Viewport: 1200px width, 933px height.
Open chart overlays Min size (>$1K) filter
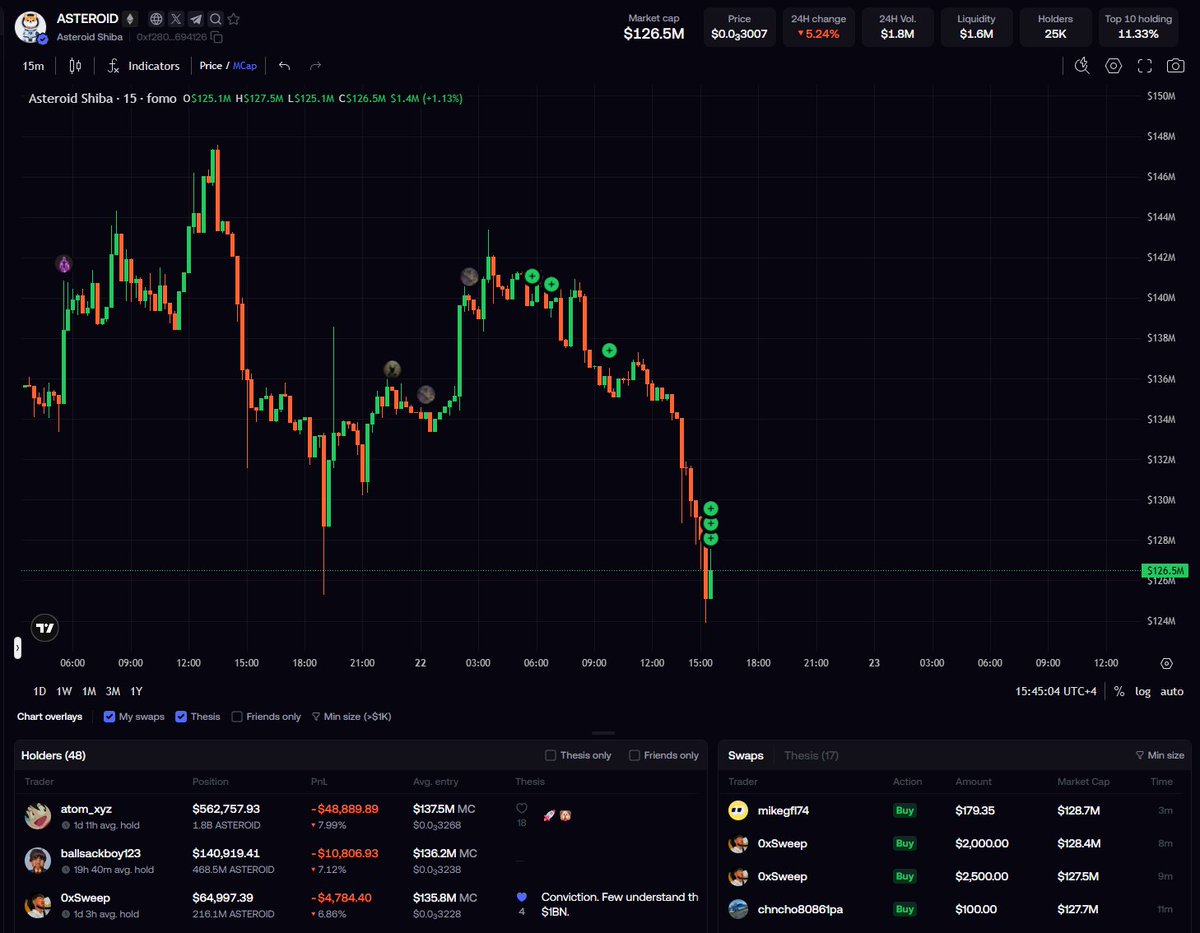tap(351, 716)
